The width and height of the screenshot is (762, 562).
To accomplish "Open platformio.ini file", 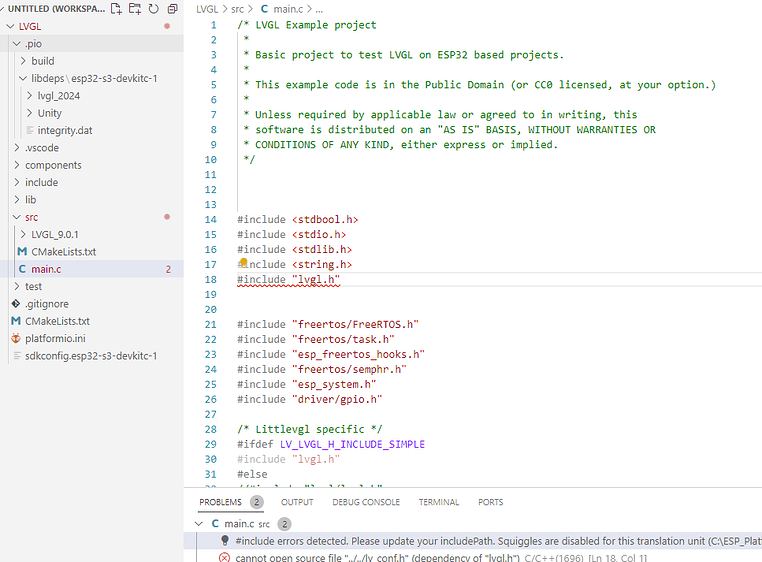I will (92, 338).
